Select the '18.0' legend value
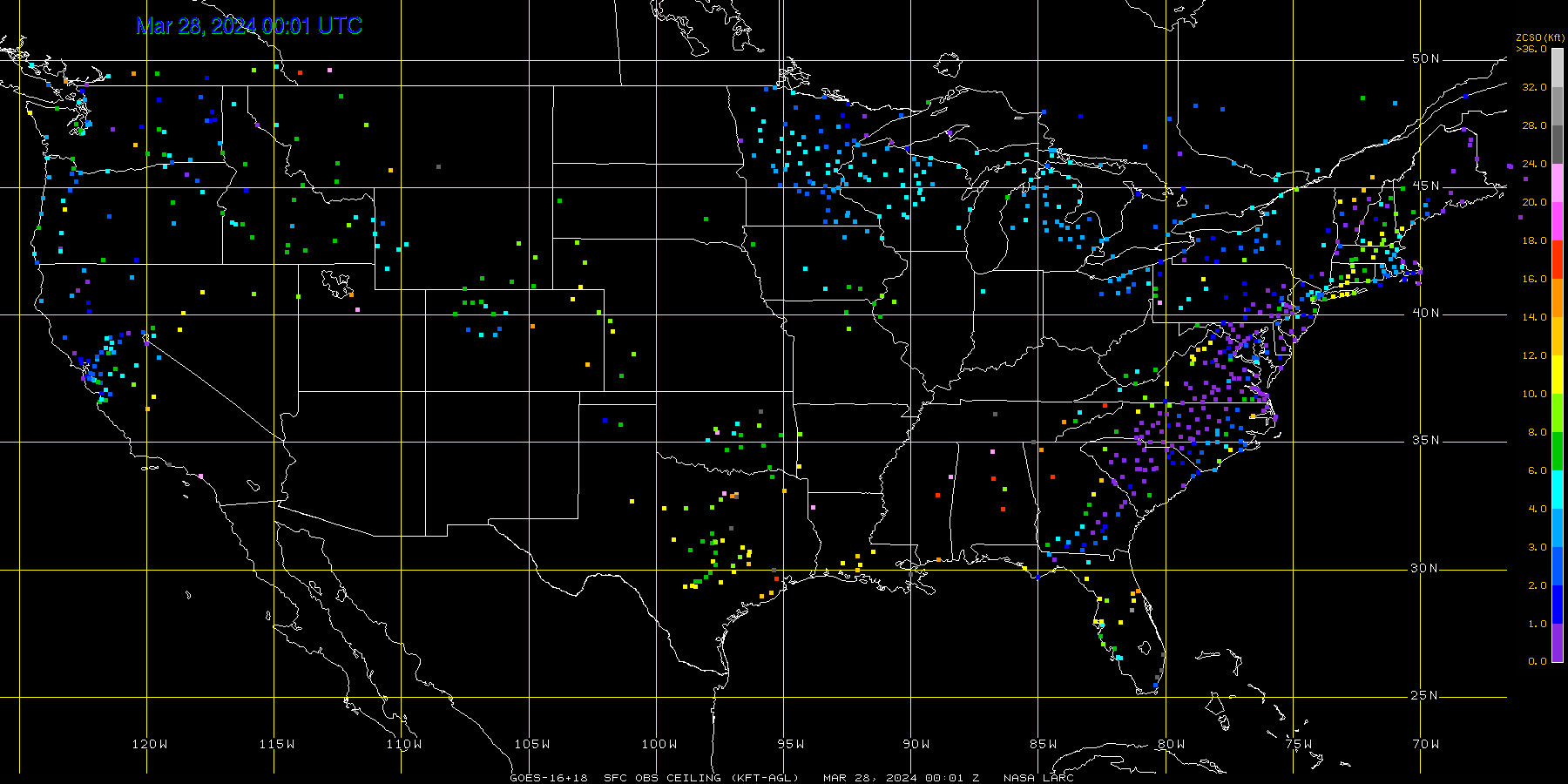1568x784 pixels. [1534, 240]
